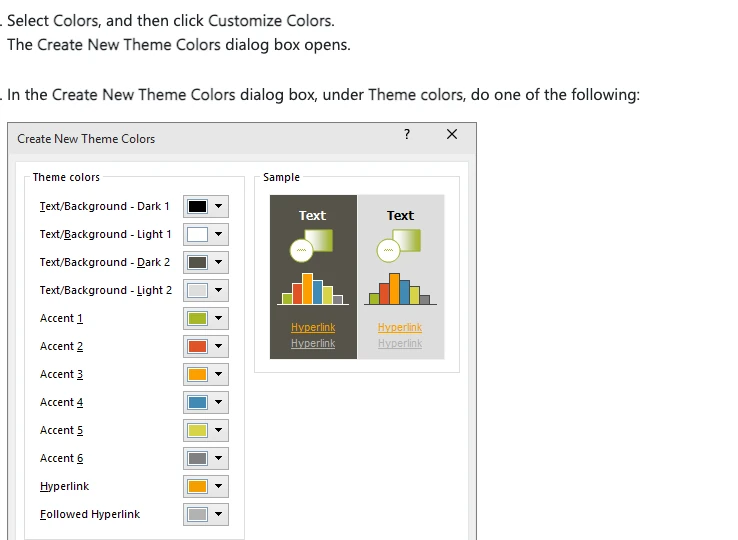Open the Text/Background - Dark 2 dropdown arrow
This screenshot has height=540, width=738.
pos(218,262)
